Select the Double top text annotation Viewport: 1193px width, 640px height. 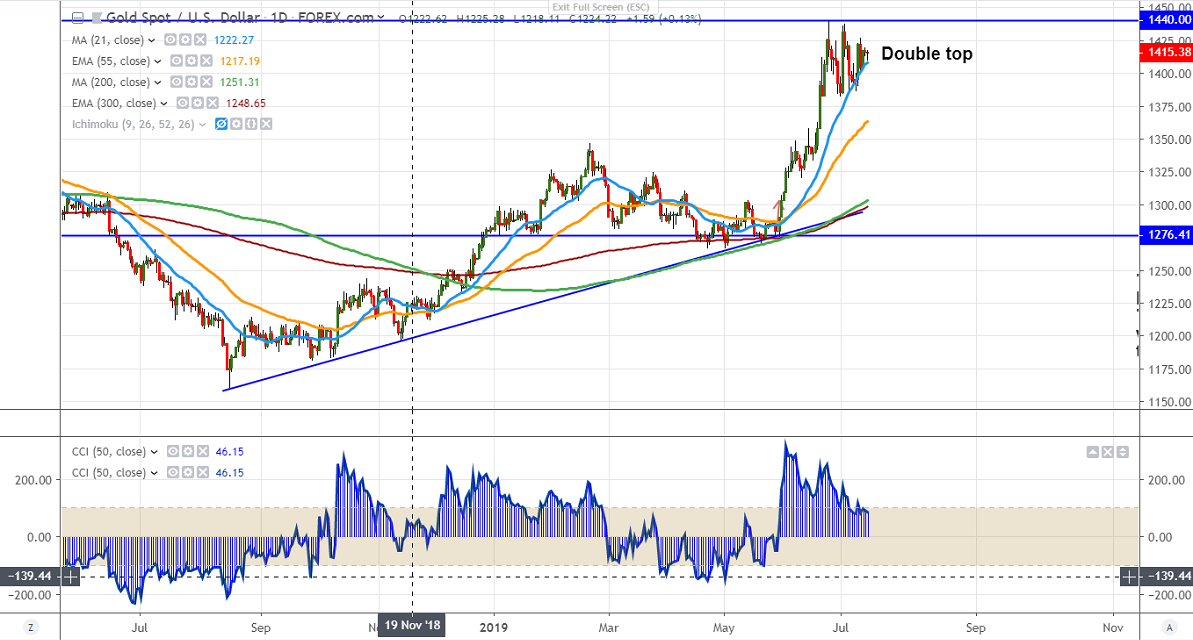927,54
